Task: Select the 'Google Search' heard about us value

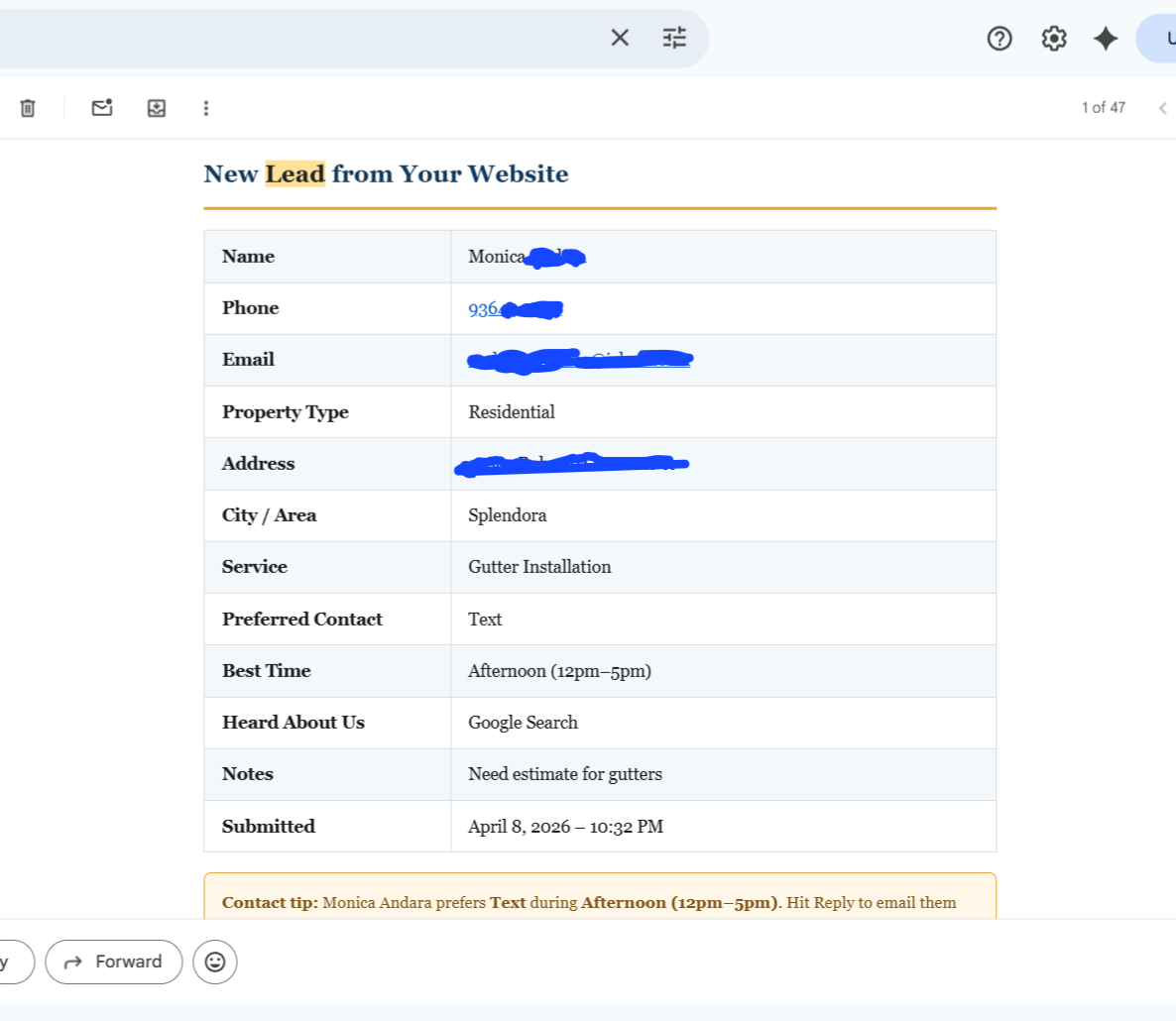Action: coord(523,723)
